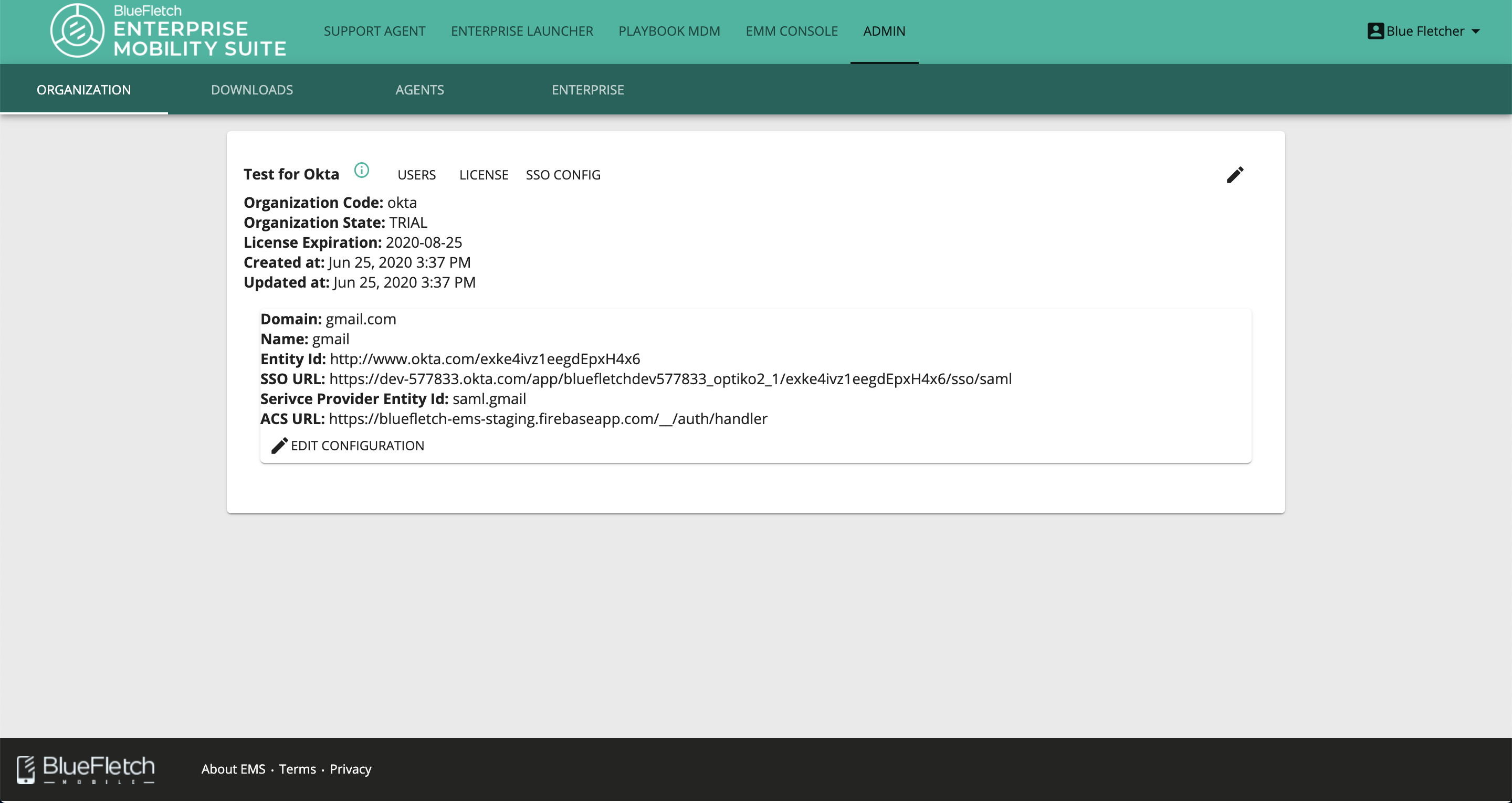Viewport: 1512px width, 803px height.
Task: Click the ACS URL firebaseapp.com value
Action: 548,419
